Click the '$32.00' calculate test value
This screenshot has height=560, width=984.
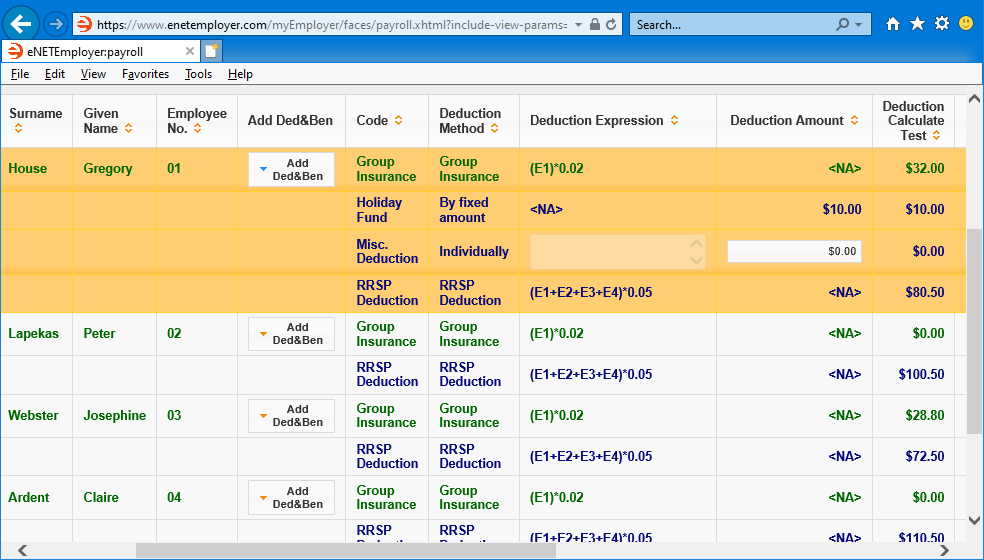pos(925,168)
